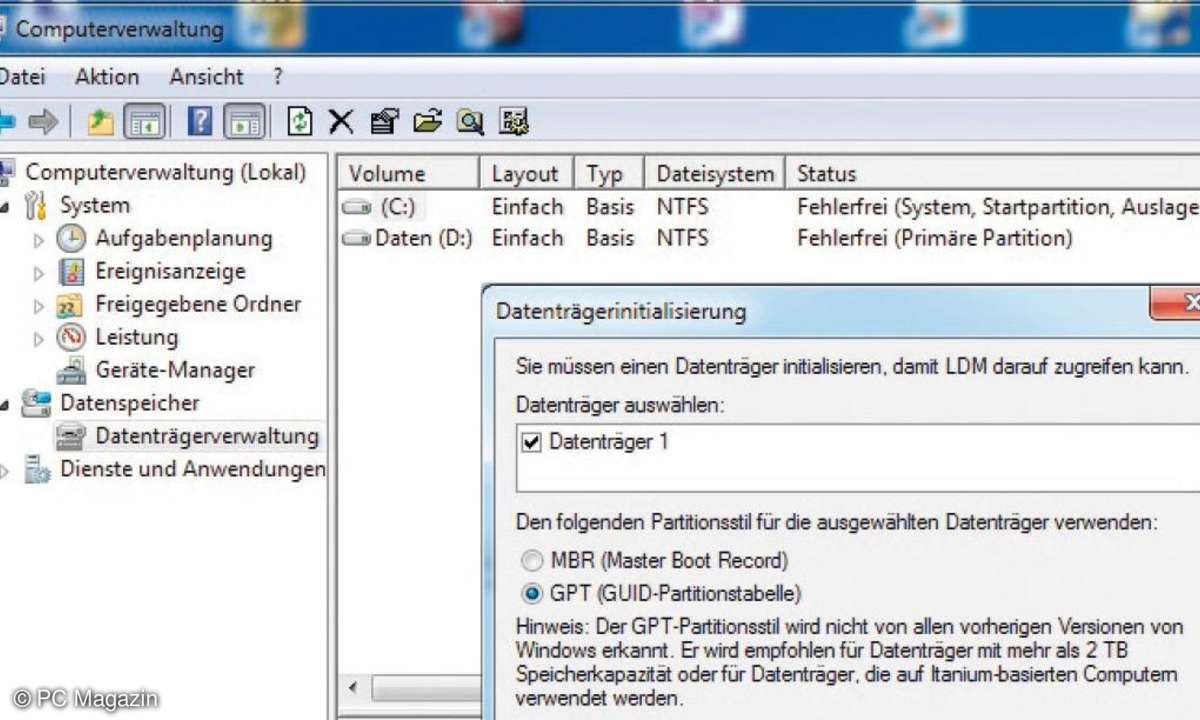Select the Daten (D:) volume name
Screen dimensions: 1200x720
point(424,239)
